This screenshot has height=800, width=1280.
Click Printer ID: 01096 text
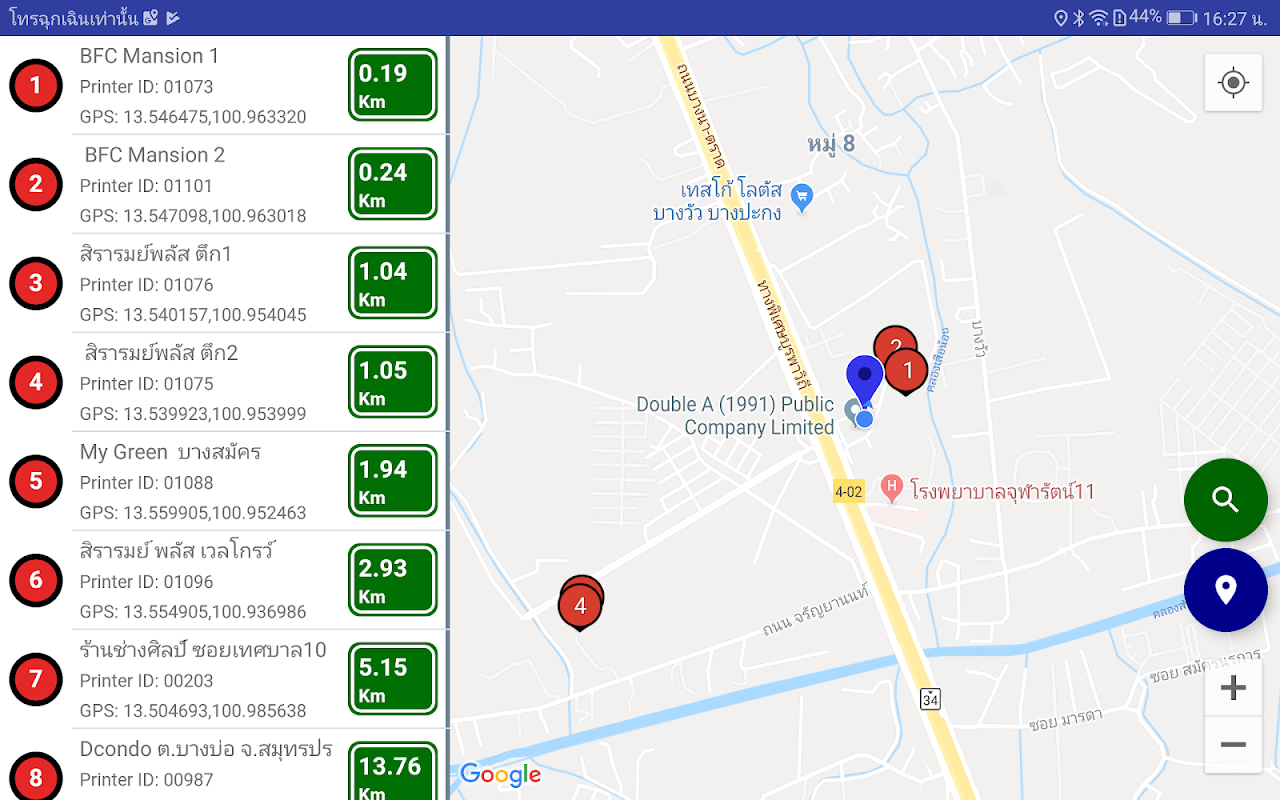tap(146, 582)
